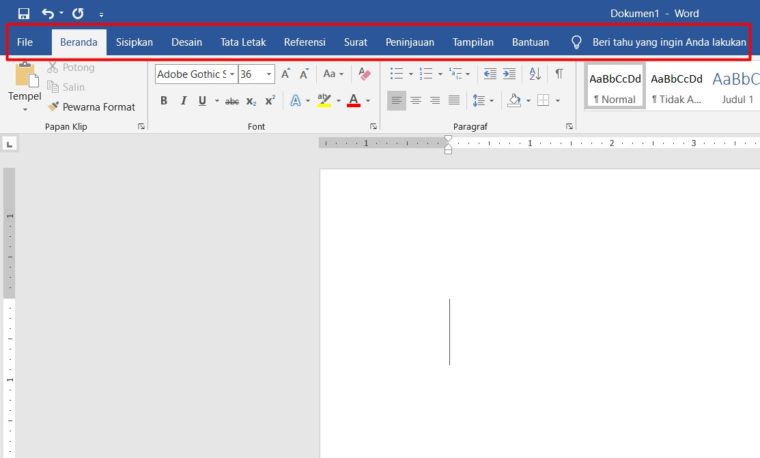
Task: Open font color dropdown arrow
Action: [368, 100]
